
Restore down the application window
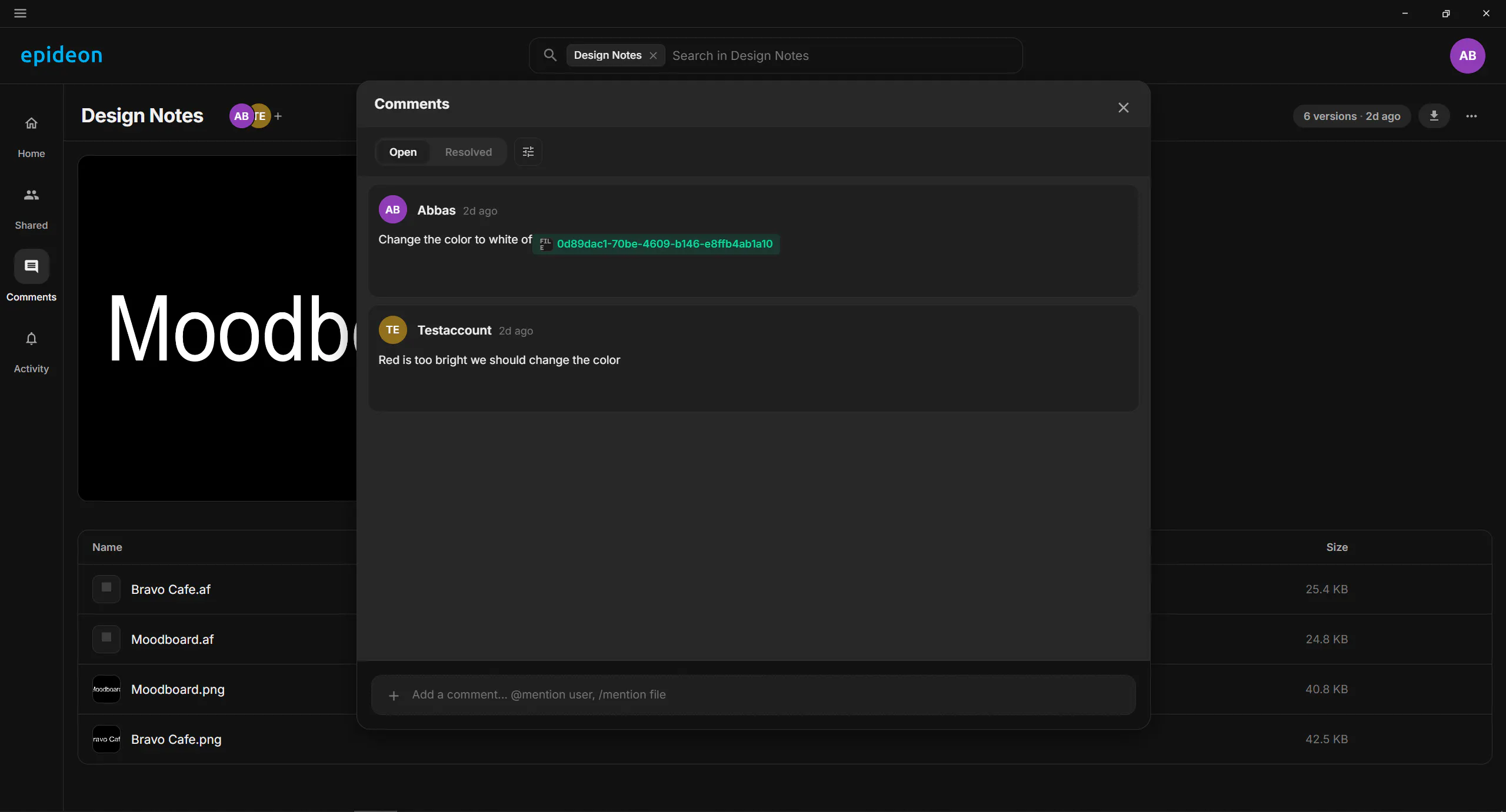point(1445,13)
